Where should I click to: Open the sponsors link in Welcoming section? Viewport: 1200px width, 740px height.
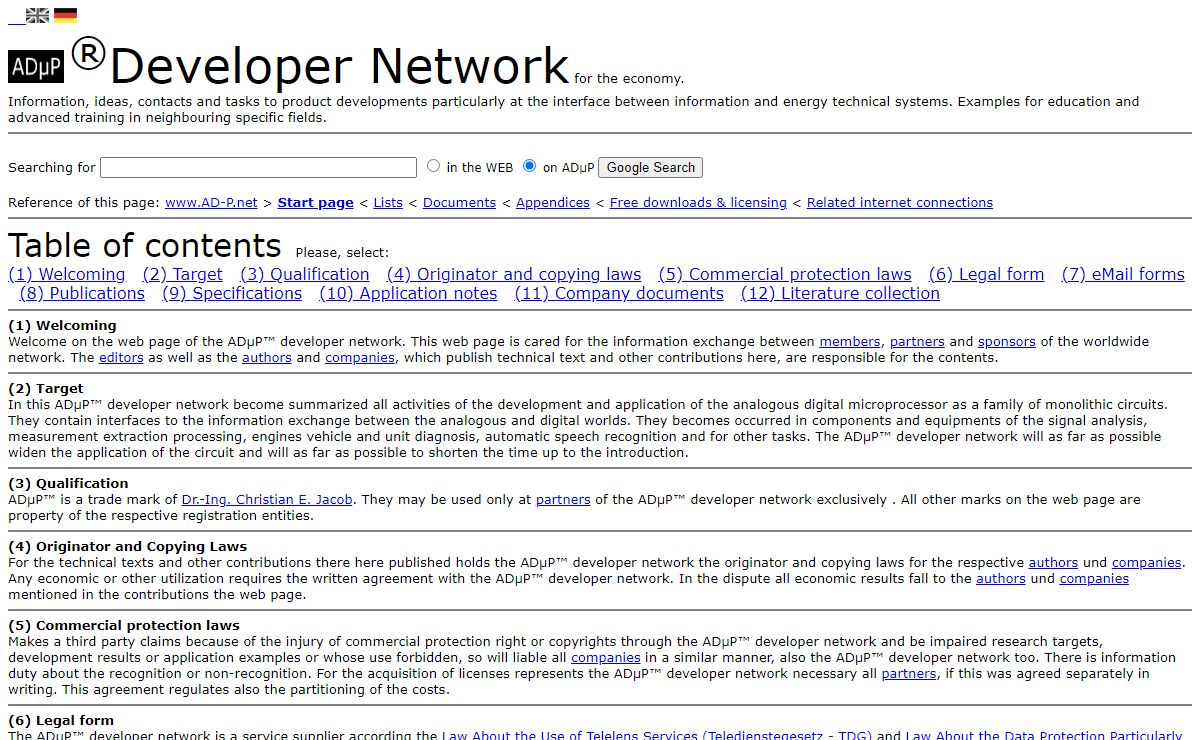click(x=1007, y=341)
